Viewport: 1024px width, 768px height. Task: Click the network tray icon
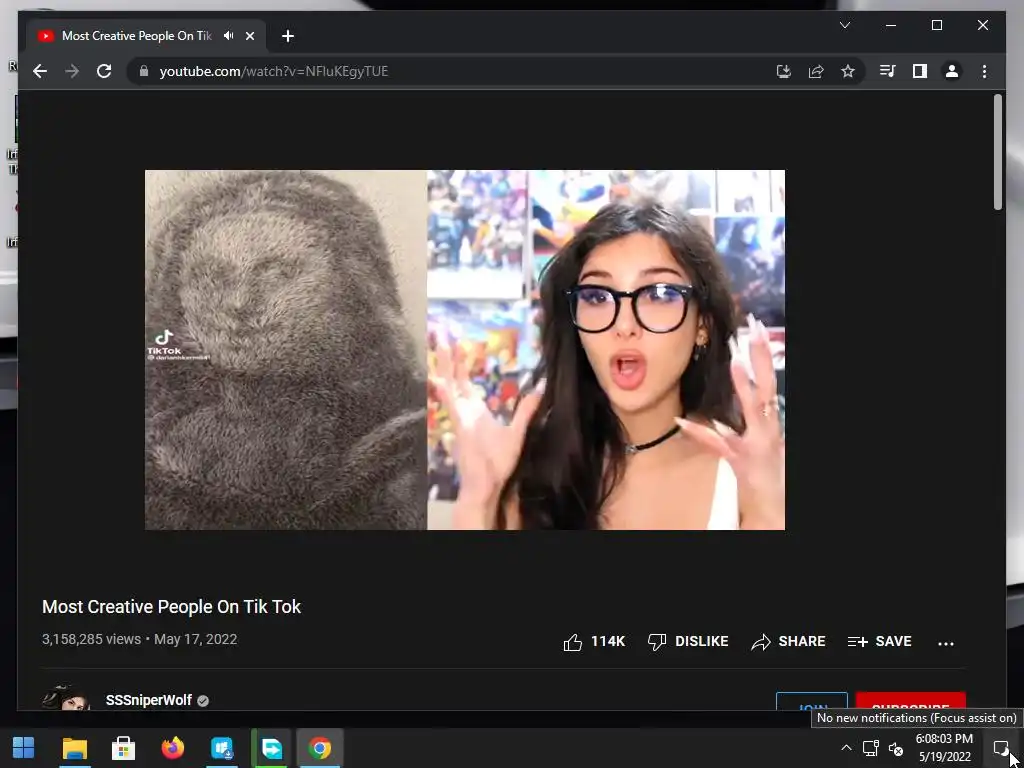[870, 748]
